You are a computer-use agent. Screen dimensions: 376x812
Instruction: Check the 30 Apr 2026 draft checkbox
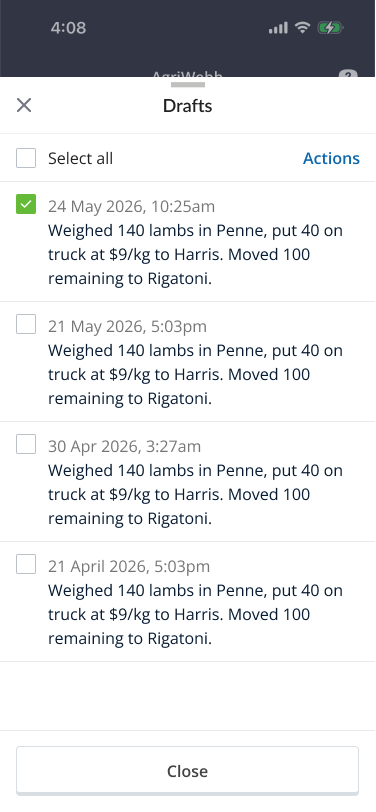tap(26, 444)
